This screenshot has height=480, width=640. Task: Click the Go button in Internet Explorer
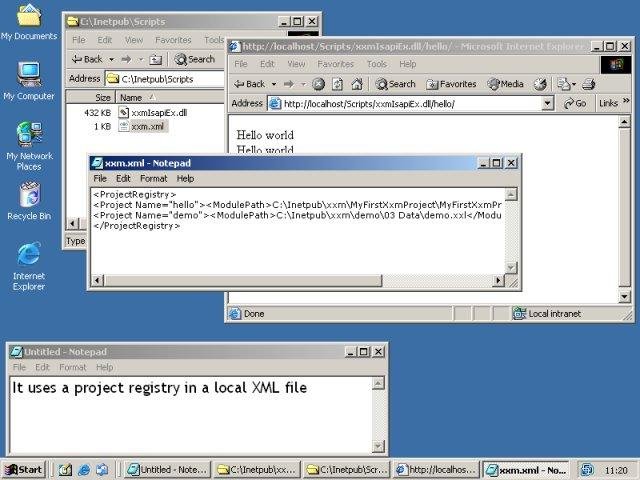[x=575, y=104]
